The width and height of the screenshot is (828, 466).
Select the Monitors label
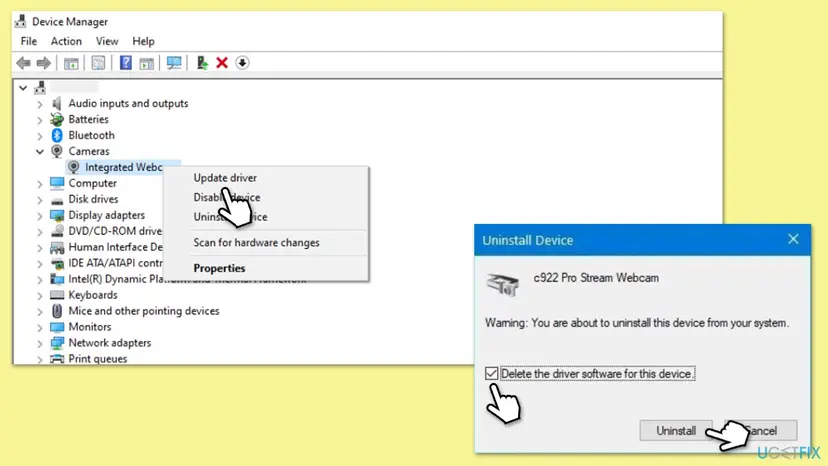pos(90,327)
